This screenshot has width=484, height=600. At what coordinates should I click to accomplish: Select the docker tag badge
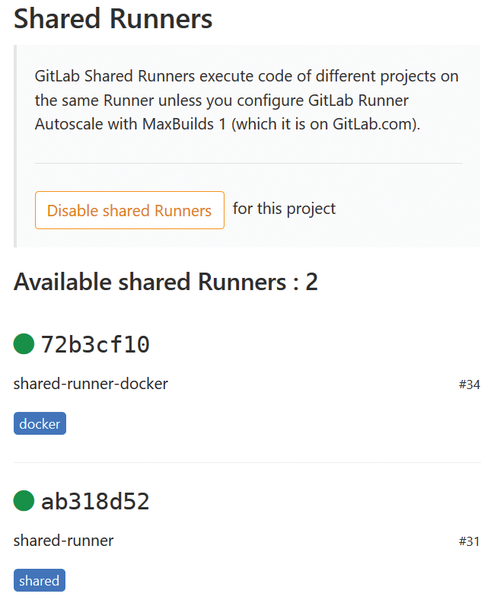40,423
